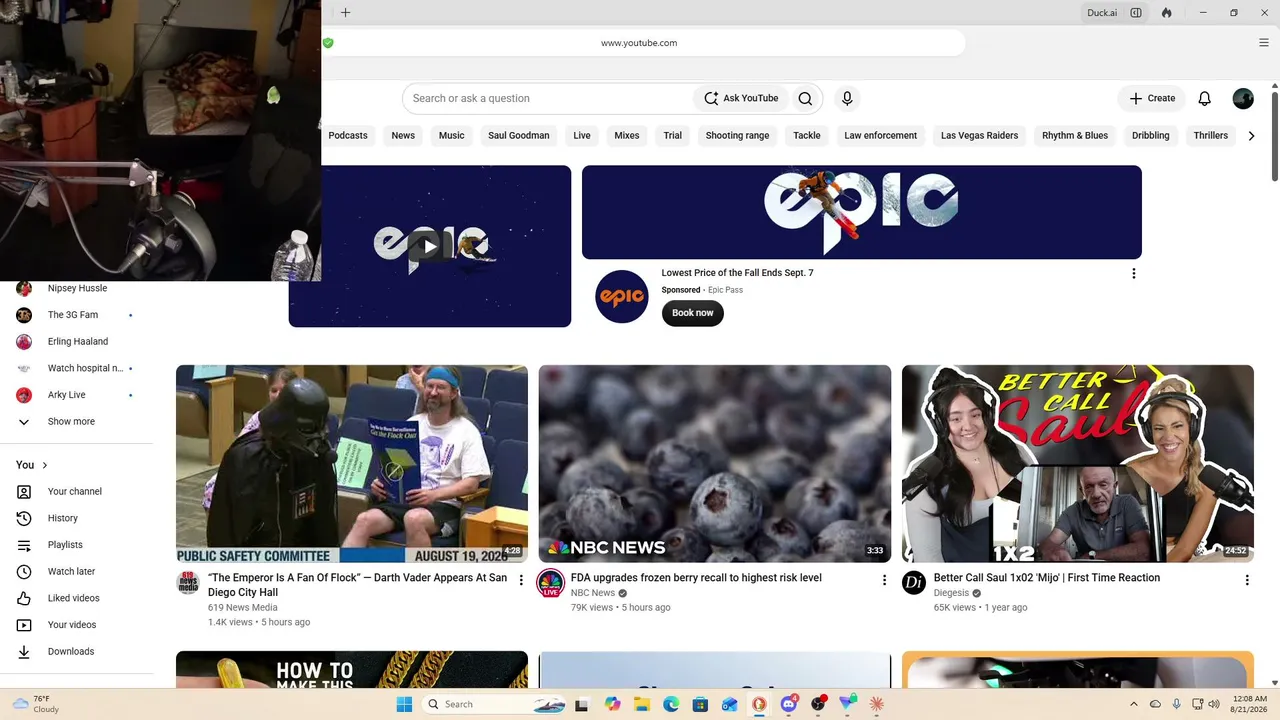Click the green shield privacy icon
Screen dimensions: 1280x720
pos(328,43)
